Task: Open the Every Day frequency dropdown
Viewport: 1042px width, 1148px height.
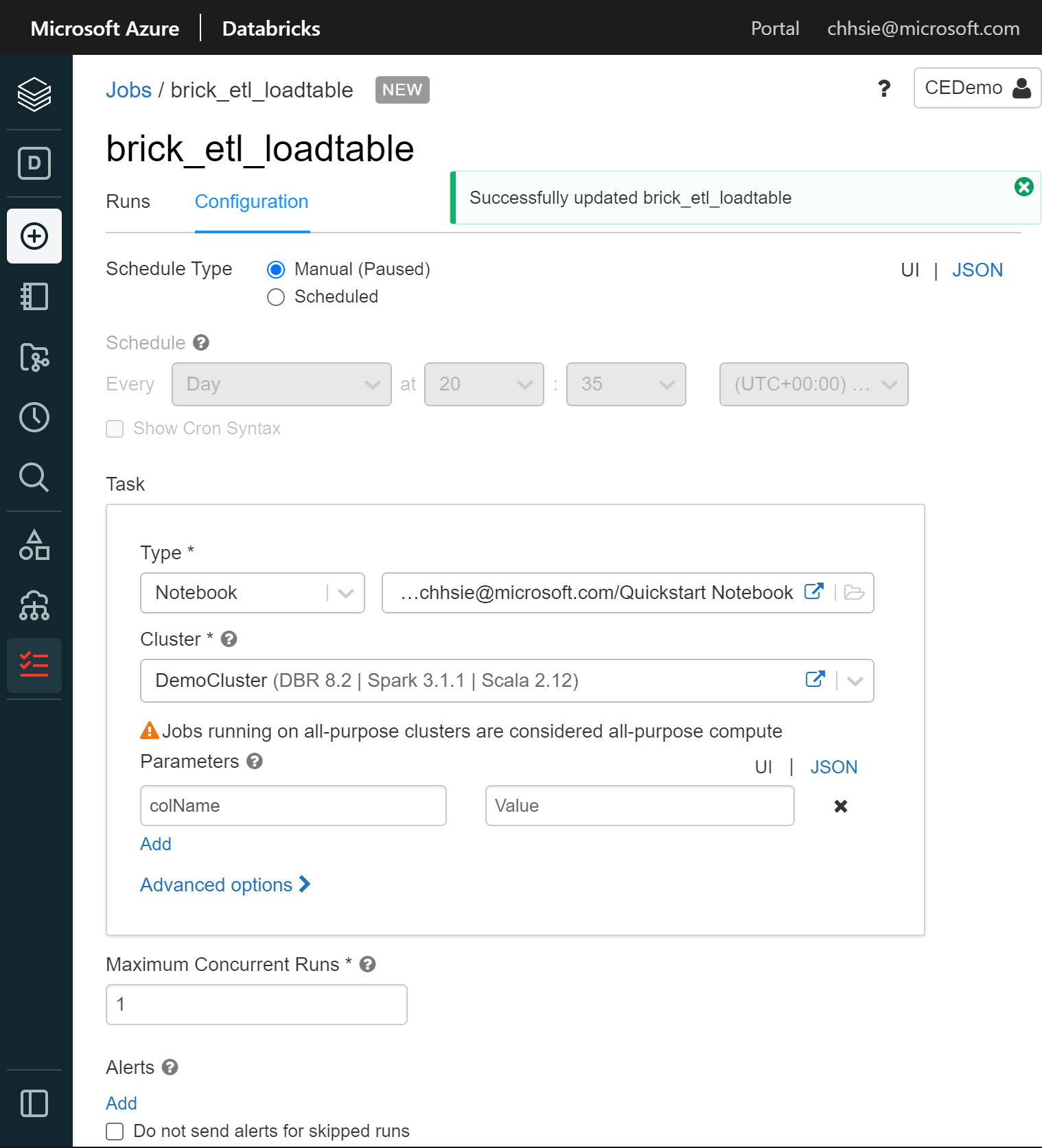Action: 281,384
